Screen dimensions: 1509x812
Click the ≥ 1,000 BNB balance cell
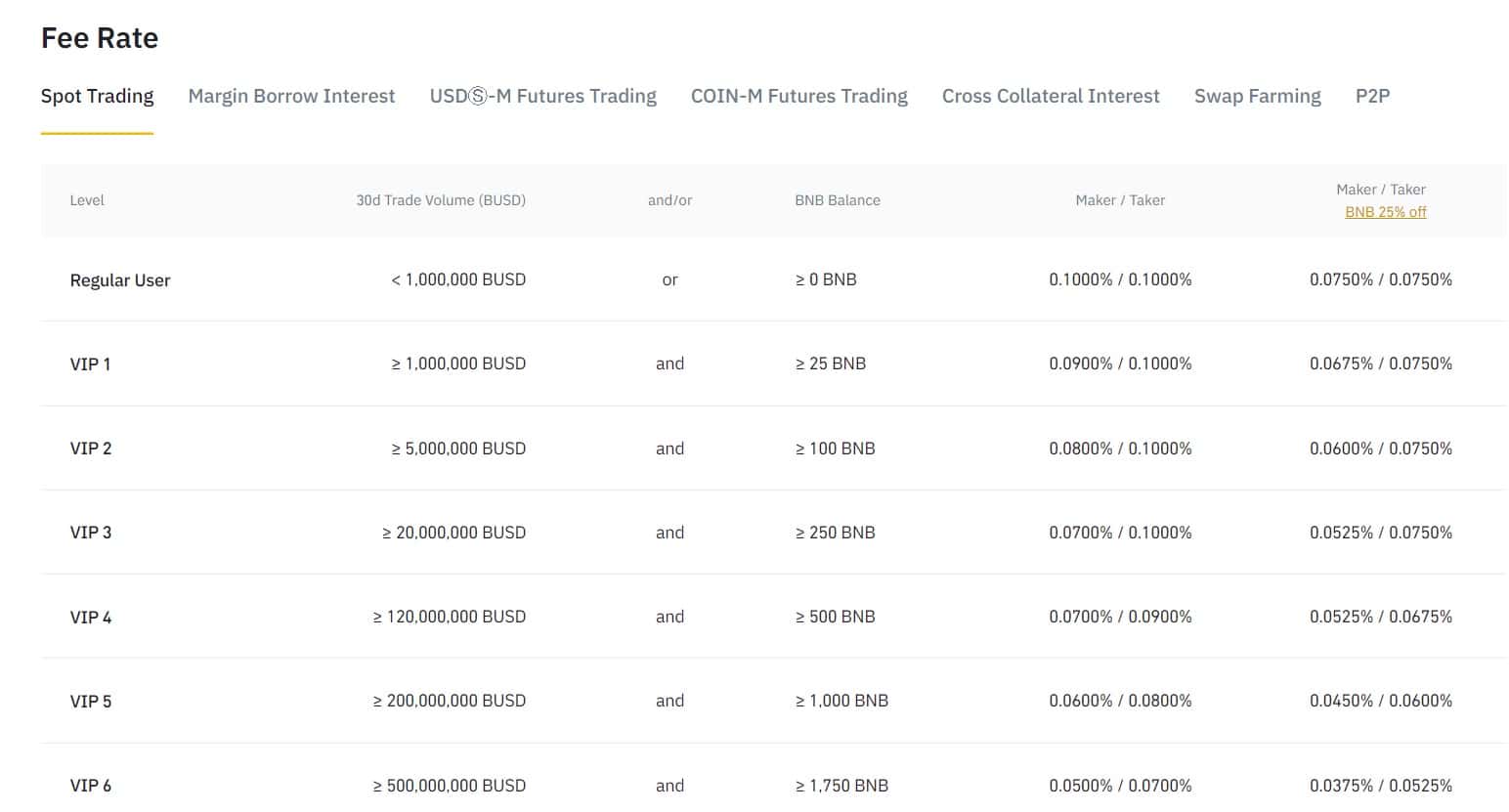(841, 701)
